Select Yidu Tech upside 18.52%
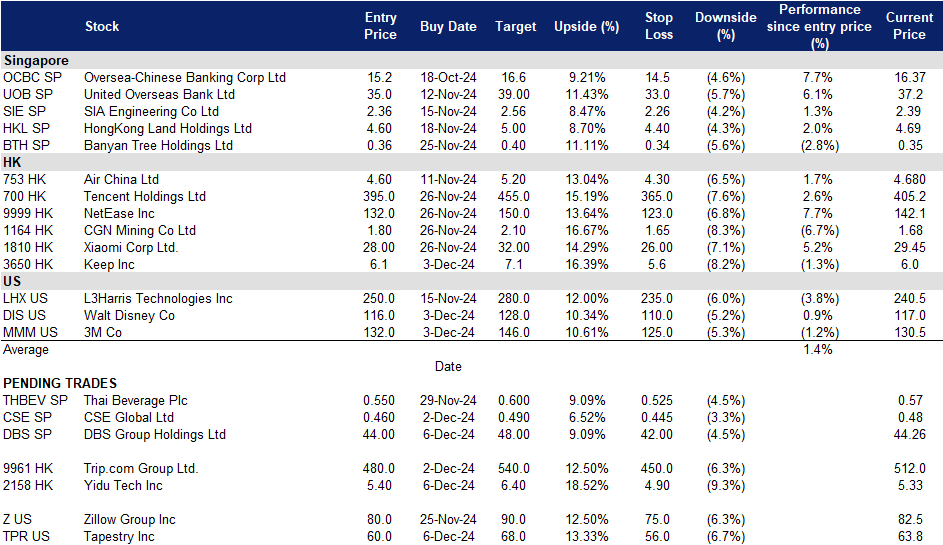Screen dimensions: 943x545 pos(586,485)
